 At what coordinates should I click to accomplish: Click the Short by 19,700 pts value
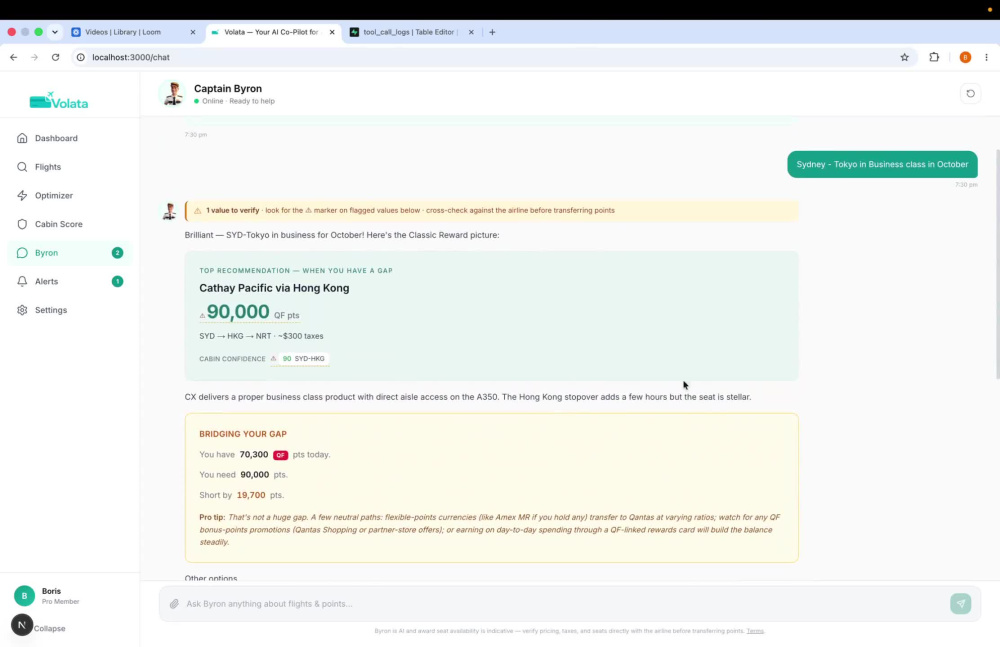pos(251,495)
